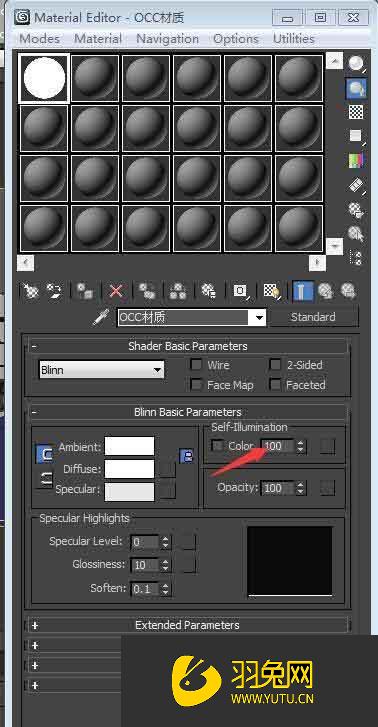
Task: Click the Diffuse map button
Action: [168, 469]
